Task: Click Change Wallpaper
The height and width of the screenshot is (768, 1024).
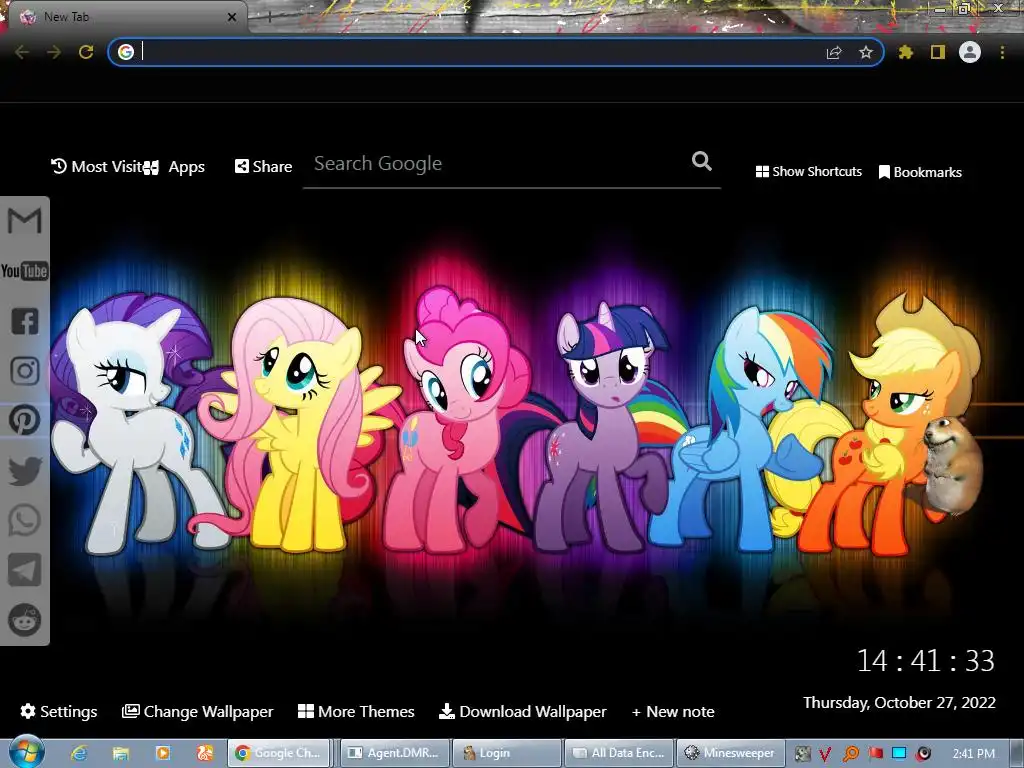Action: [197, 711]
